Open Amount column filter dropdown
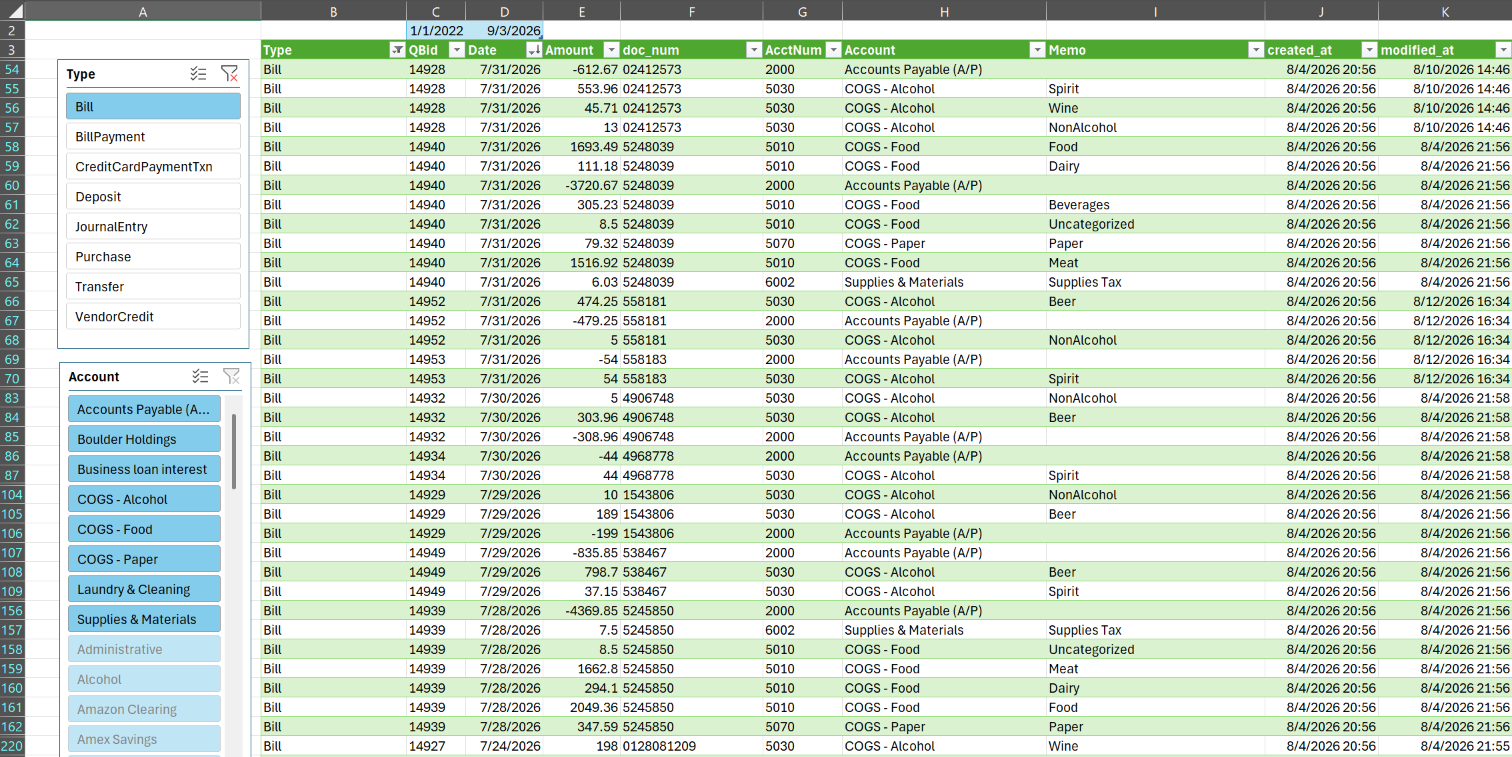The width and height of the screenshot is (1512, 757). pyautogui.click(x=611, y=50)
